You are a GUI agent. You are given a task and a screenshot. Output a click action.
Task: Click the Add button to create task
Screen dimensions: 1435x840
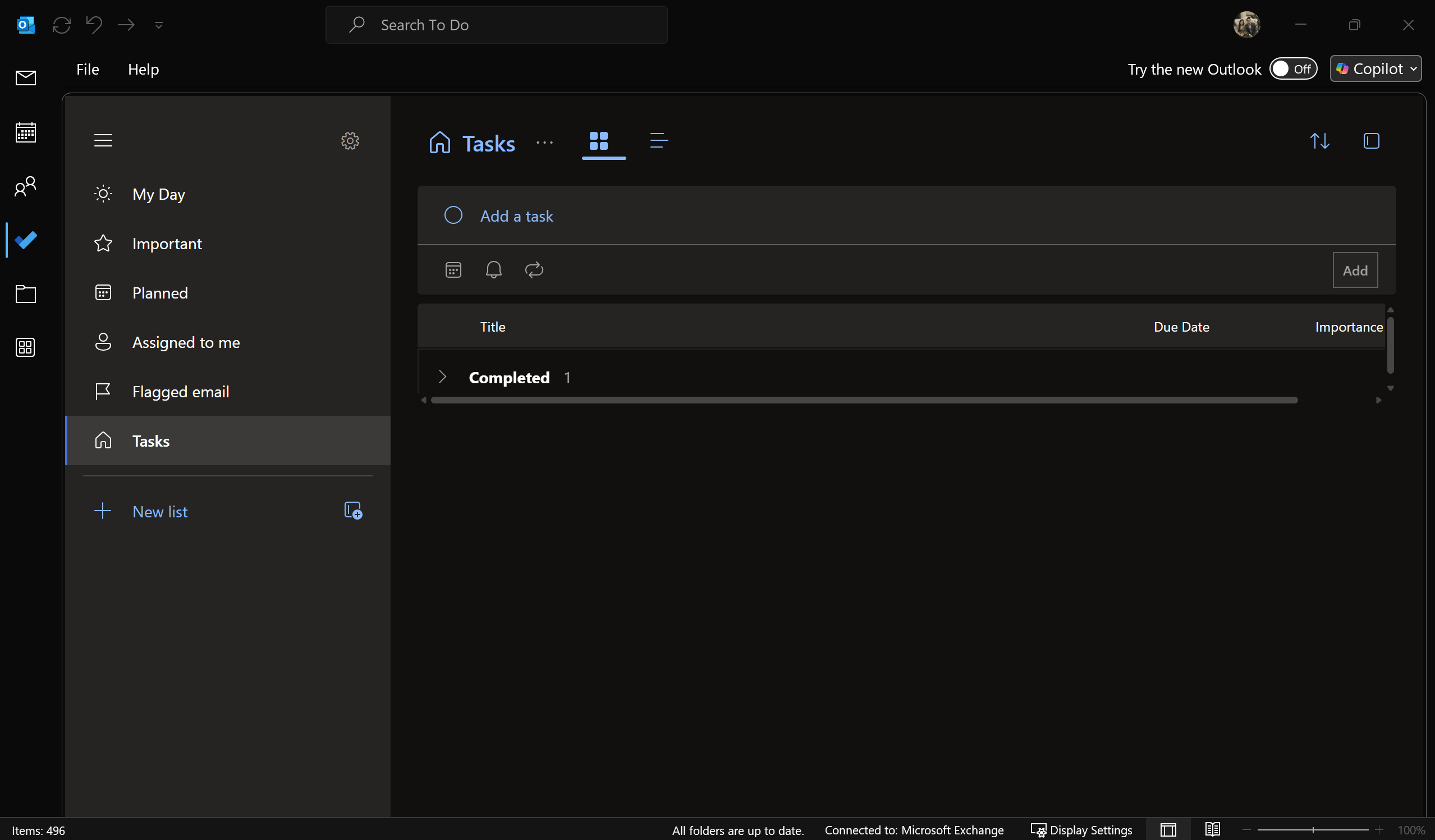coord(1355,269)
